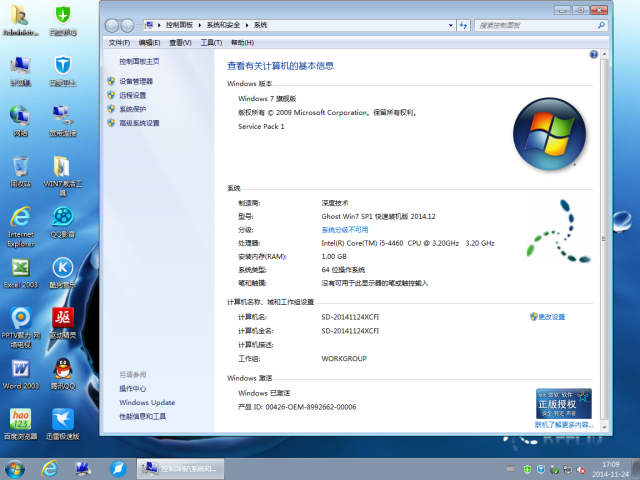Open the address bar history dropdown arrow
Viewport: 640px width, 480px height.
[451, 25]
